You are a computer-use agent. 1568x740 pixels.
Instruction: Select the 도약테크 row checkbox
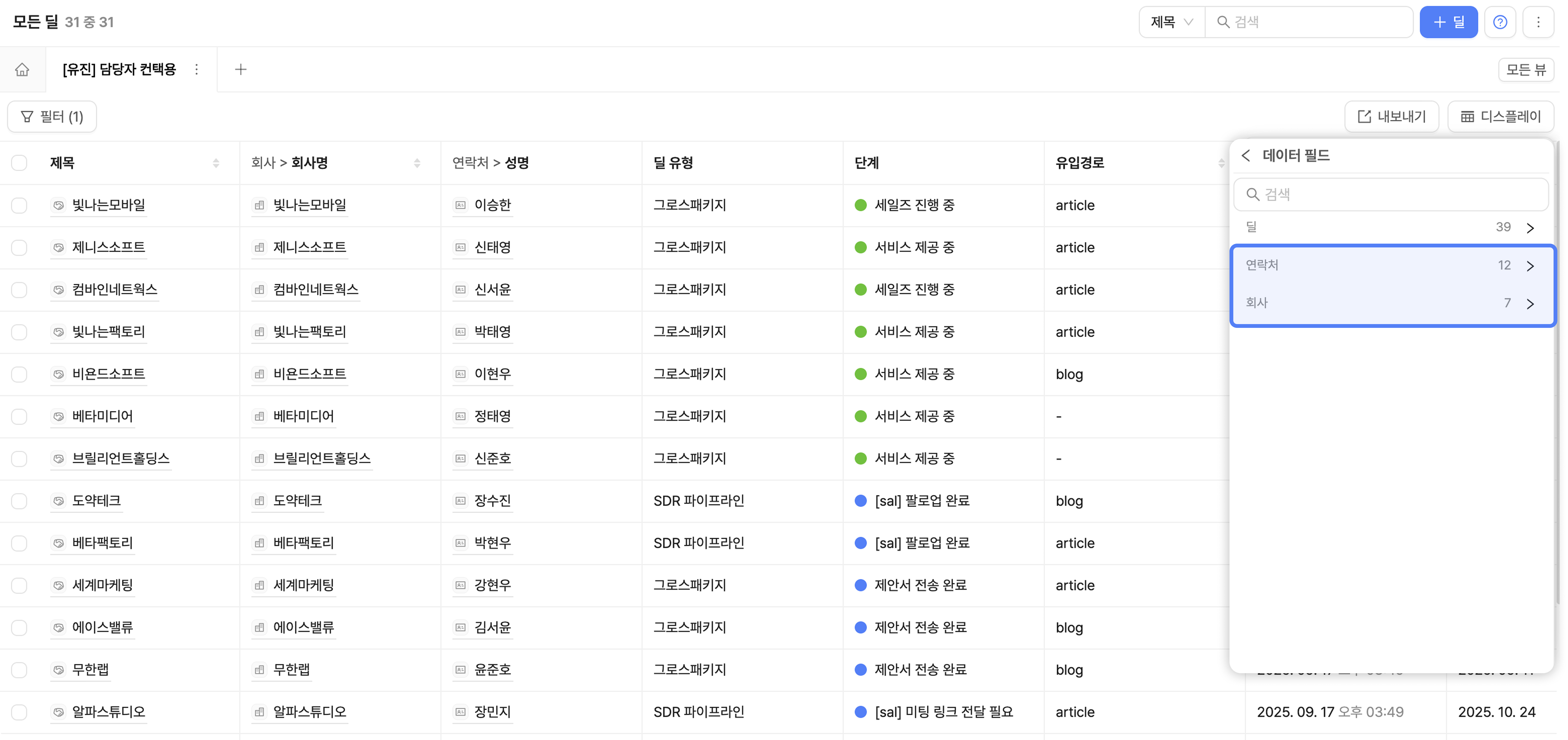(x=19, y=501)
